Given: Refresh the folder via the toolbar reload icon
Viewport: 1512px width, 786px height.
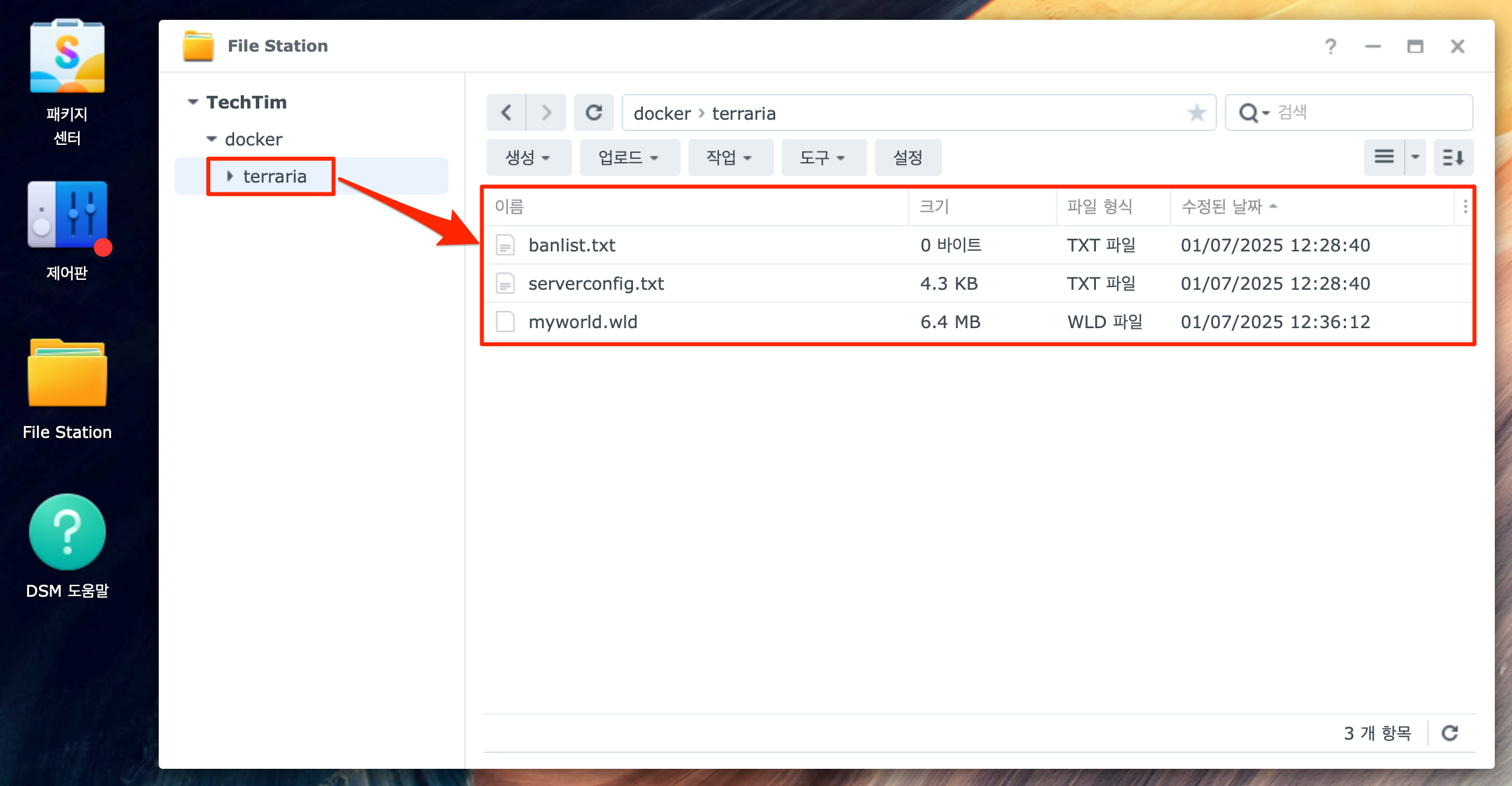Looking at the screenshot, I should (594, 113).
